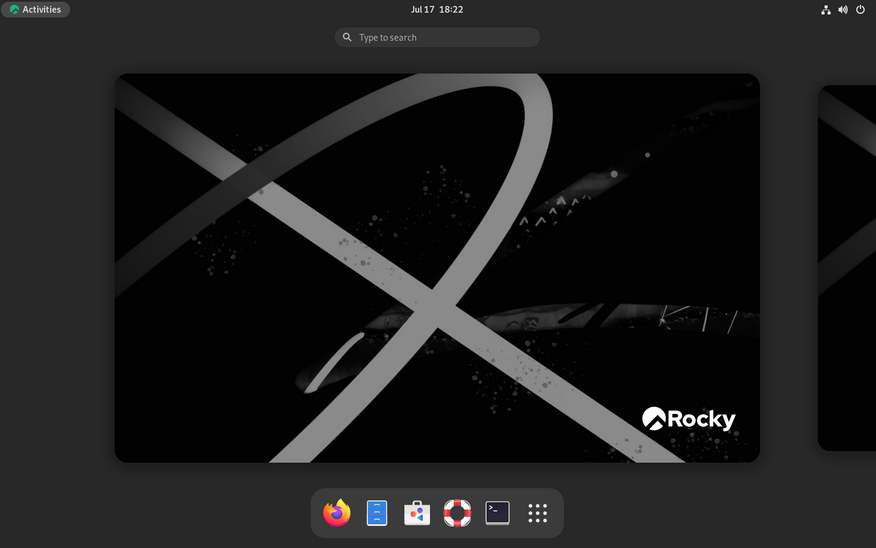
Task: Click the 18:22 time in top bar
Action: pyautogui.click(x=451, y=10)
